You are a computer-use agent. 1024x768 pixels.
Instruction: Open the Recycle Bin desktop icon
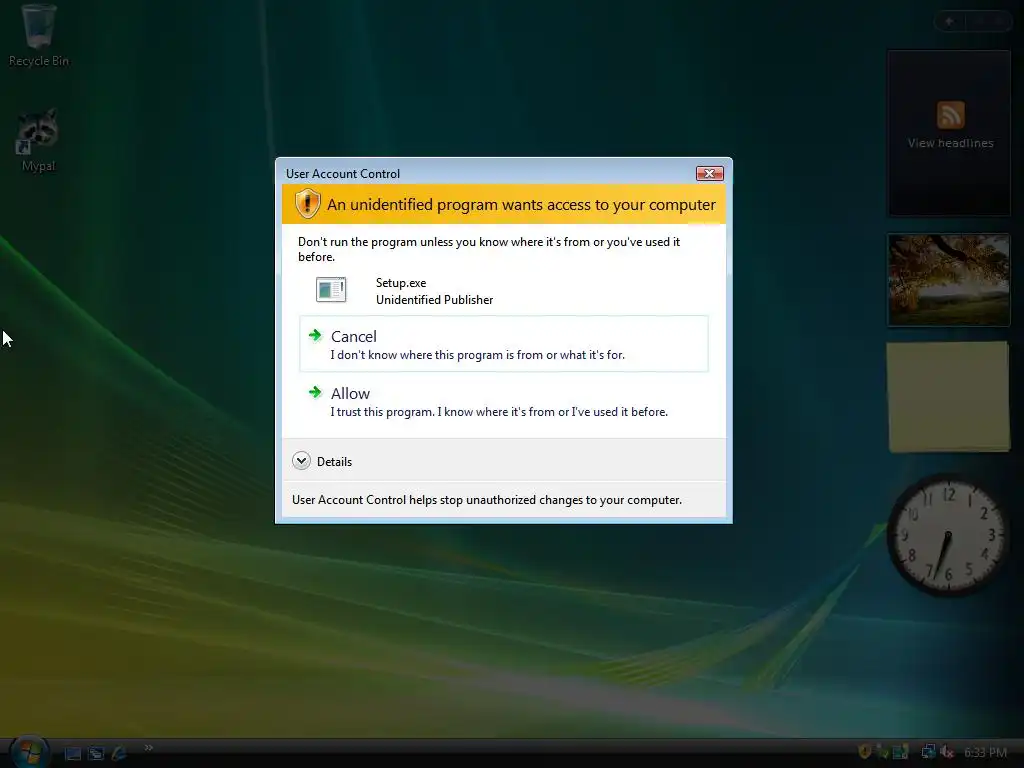point(39,35)
